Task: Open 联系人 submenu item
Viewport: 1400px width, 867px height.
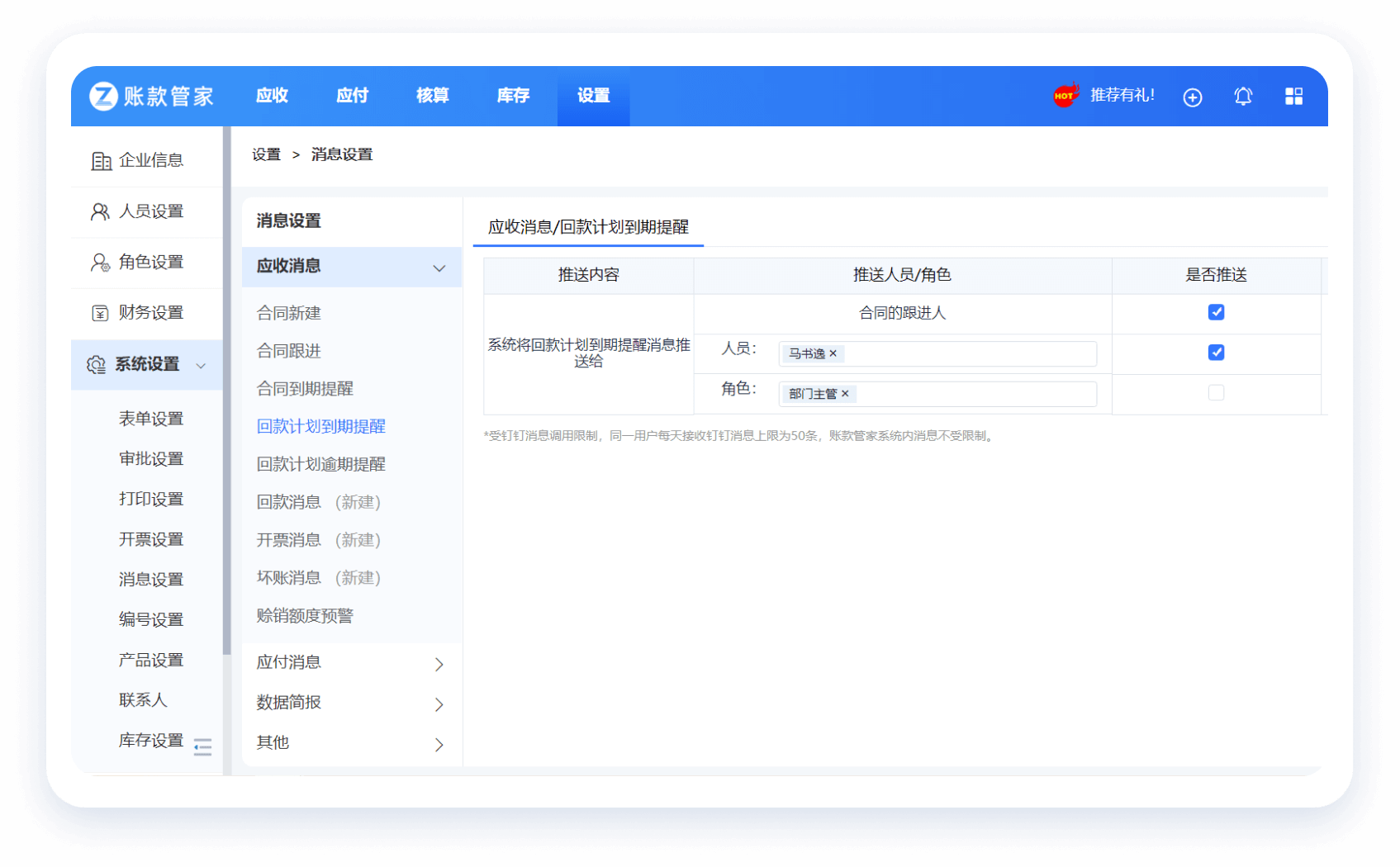Action: click(x=143, y=700)
